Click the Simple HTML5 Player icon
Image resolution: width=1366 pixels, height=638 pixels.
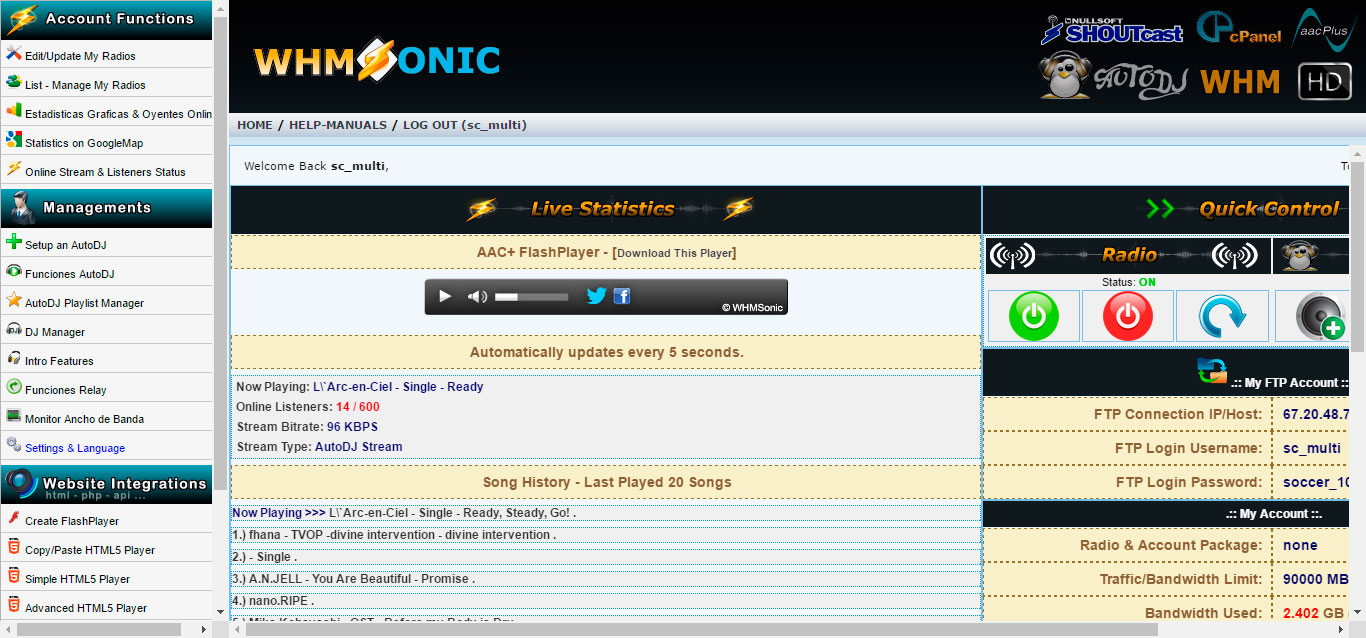pos(14,577)
